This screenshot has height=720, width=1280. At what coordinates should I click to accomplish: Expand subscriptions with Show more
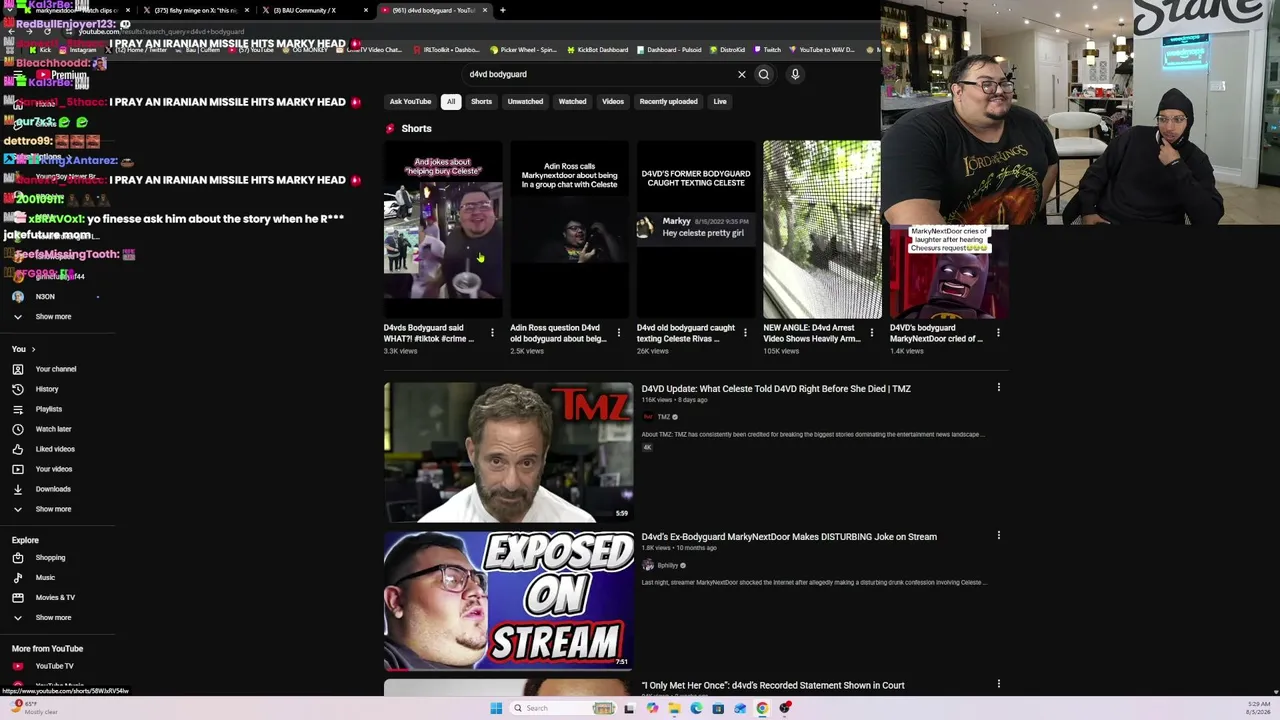click(53, 317)
